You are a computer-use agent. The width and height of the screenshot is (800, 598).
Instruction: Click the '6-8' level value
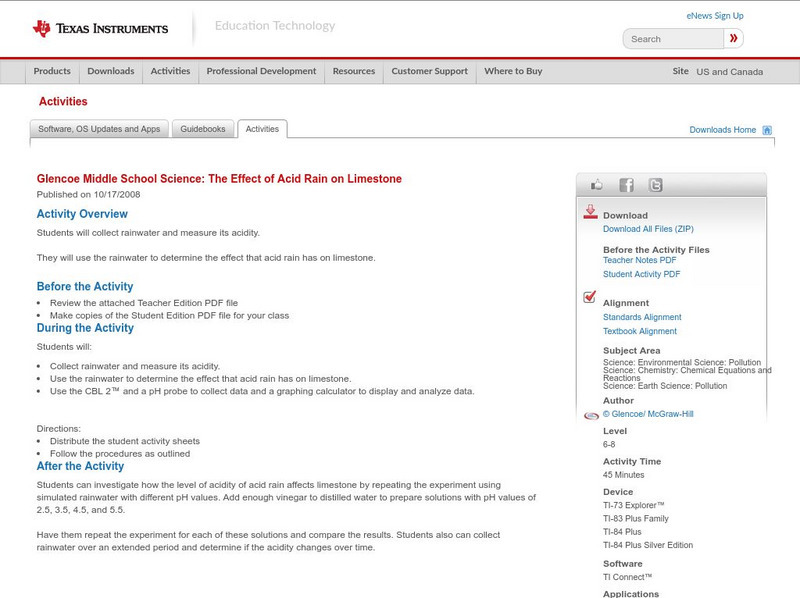coord(609,445)
